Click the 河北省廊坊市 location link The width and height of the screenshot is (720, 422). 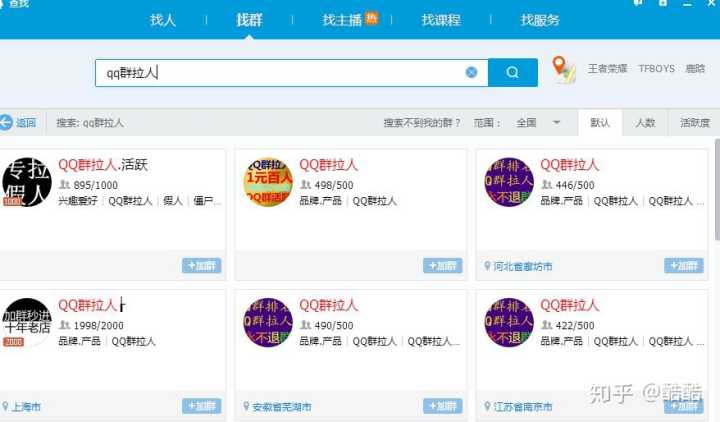coord(523,266)
